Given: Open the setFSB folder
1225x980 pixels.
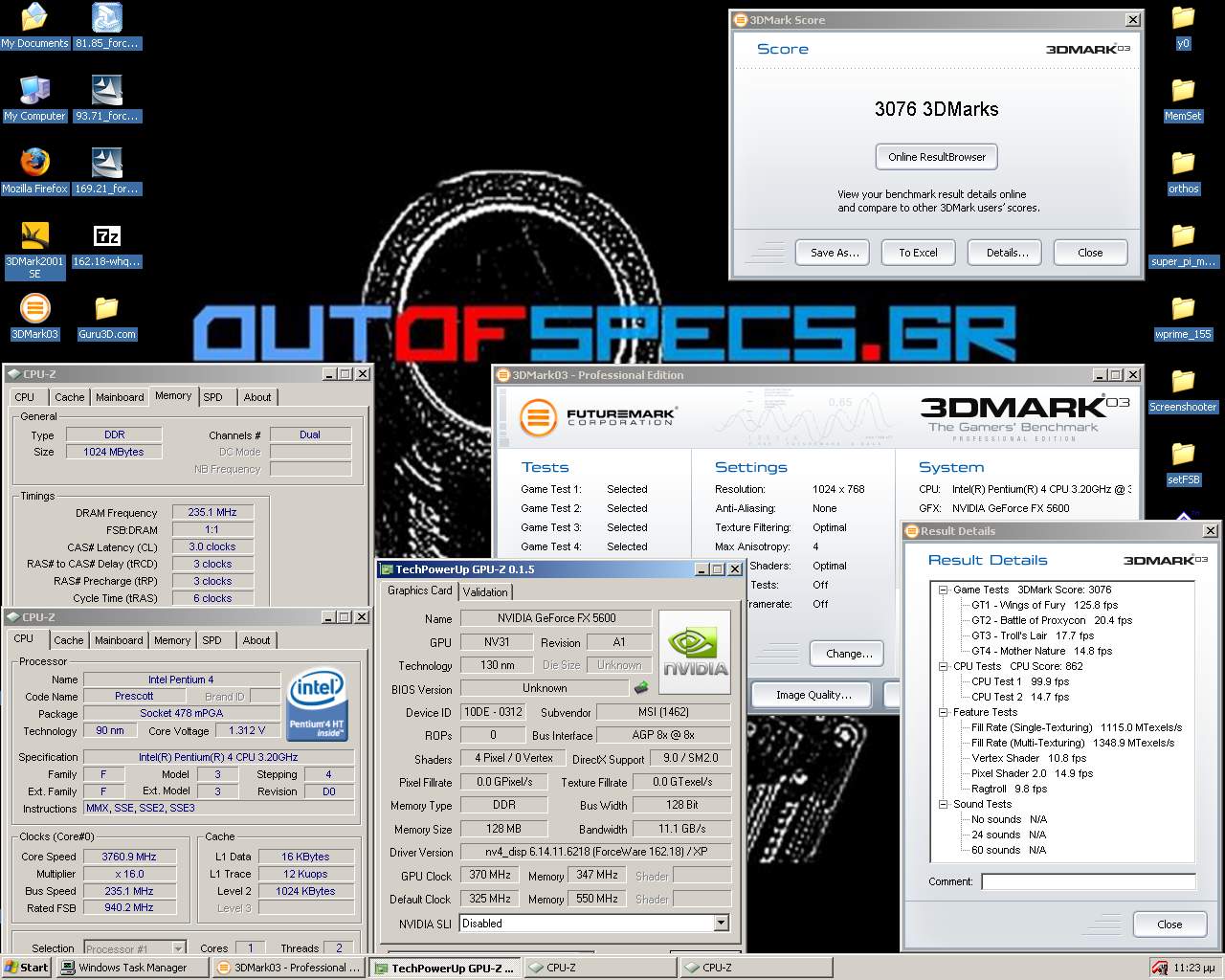Looking at the screenshot, I should click(x=1183, y=462).
